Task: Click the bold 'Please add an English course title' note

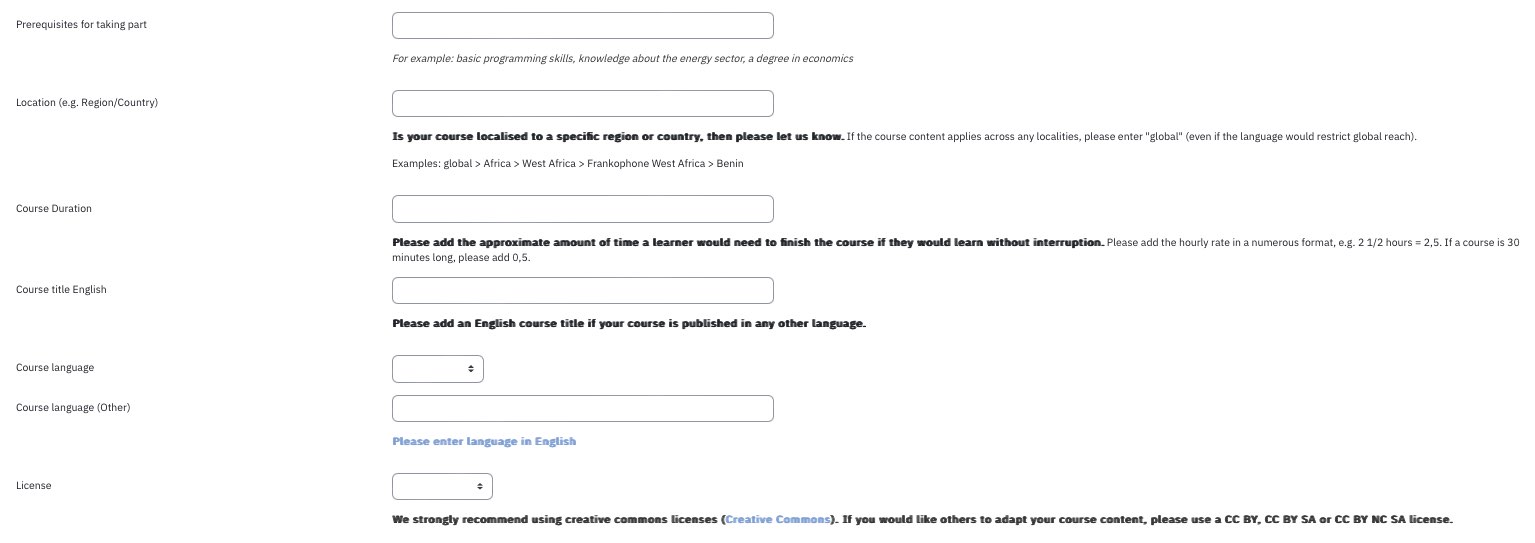Action: pyautogui.click(x=629, y=323)
